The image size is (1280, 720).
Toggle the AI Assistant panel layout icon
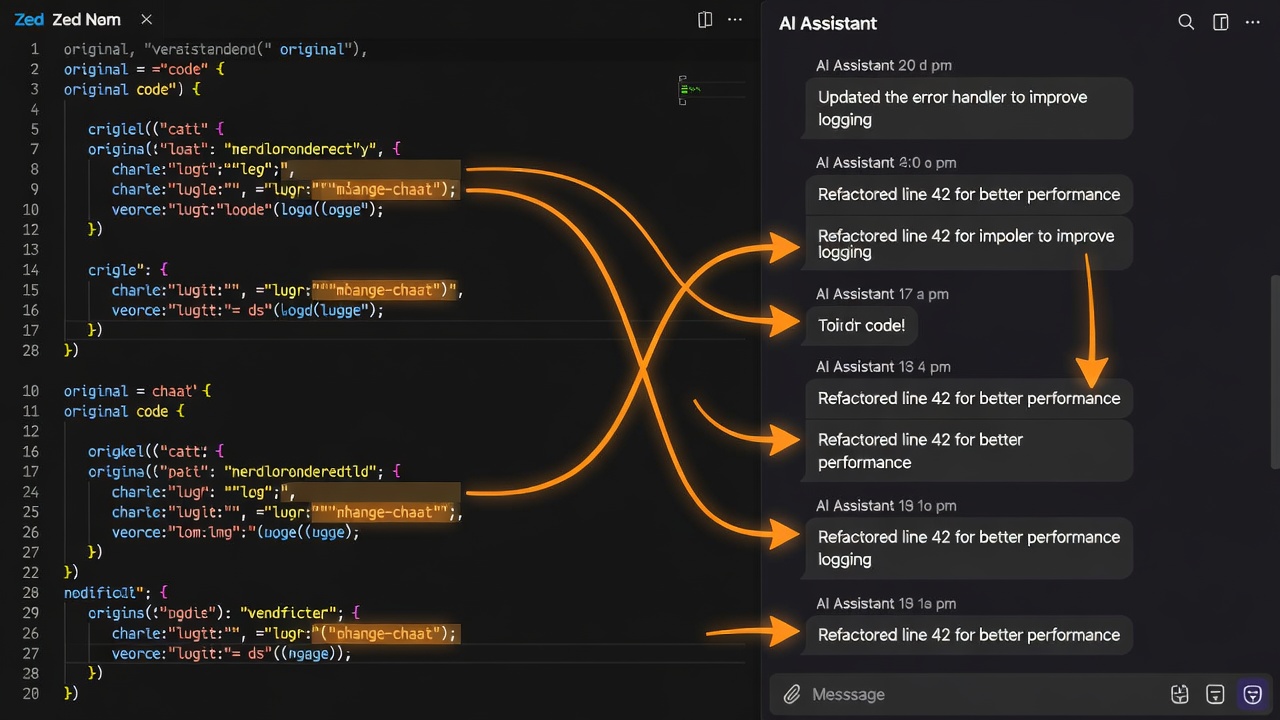[1220, 22]
